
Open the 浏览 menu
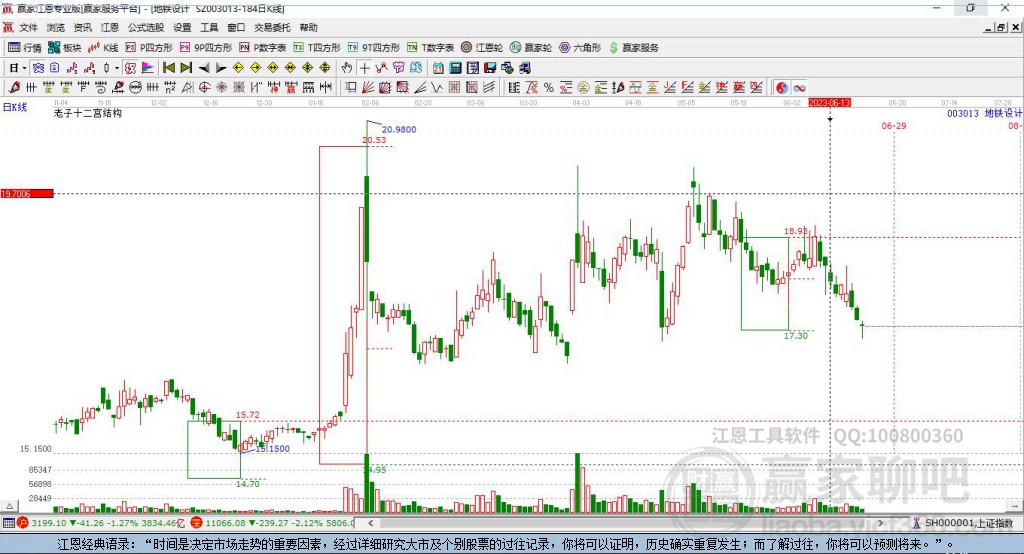click(56, 27)
